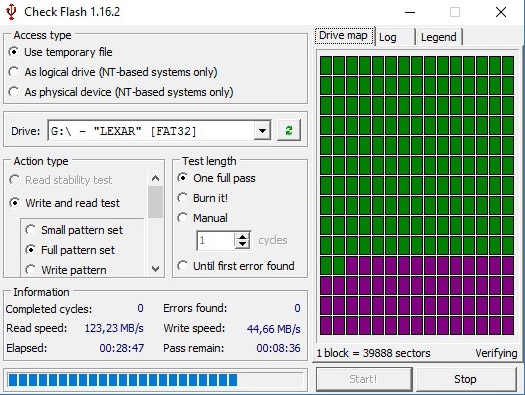
Task: Choose Write and read test action
Action: click(65, 203)
